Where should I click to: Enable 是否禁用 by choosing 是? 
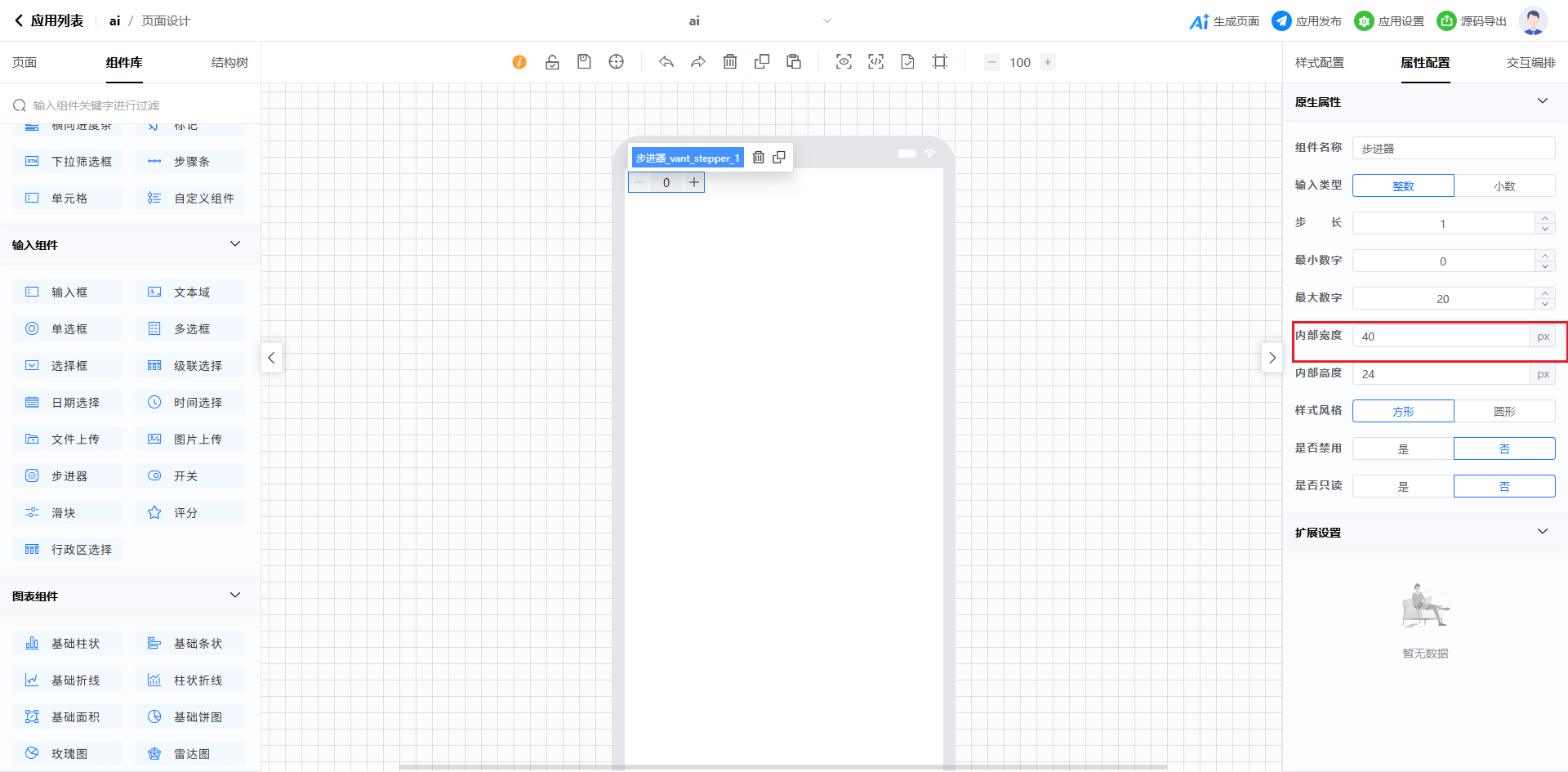pos(1403,449)
